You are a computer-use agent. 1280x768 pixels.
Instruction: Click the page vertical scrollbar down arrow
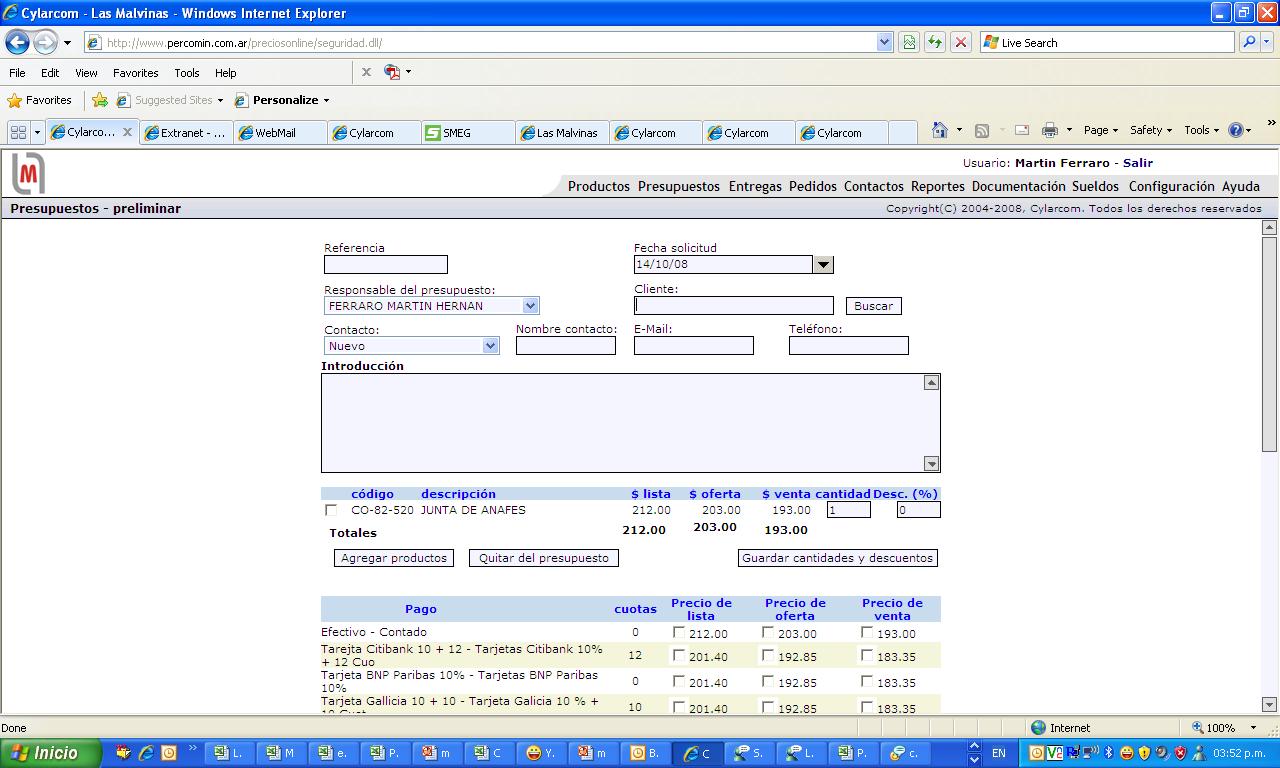pyautogui.click(x=1269, y=704)
